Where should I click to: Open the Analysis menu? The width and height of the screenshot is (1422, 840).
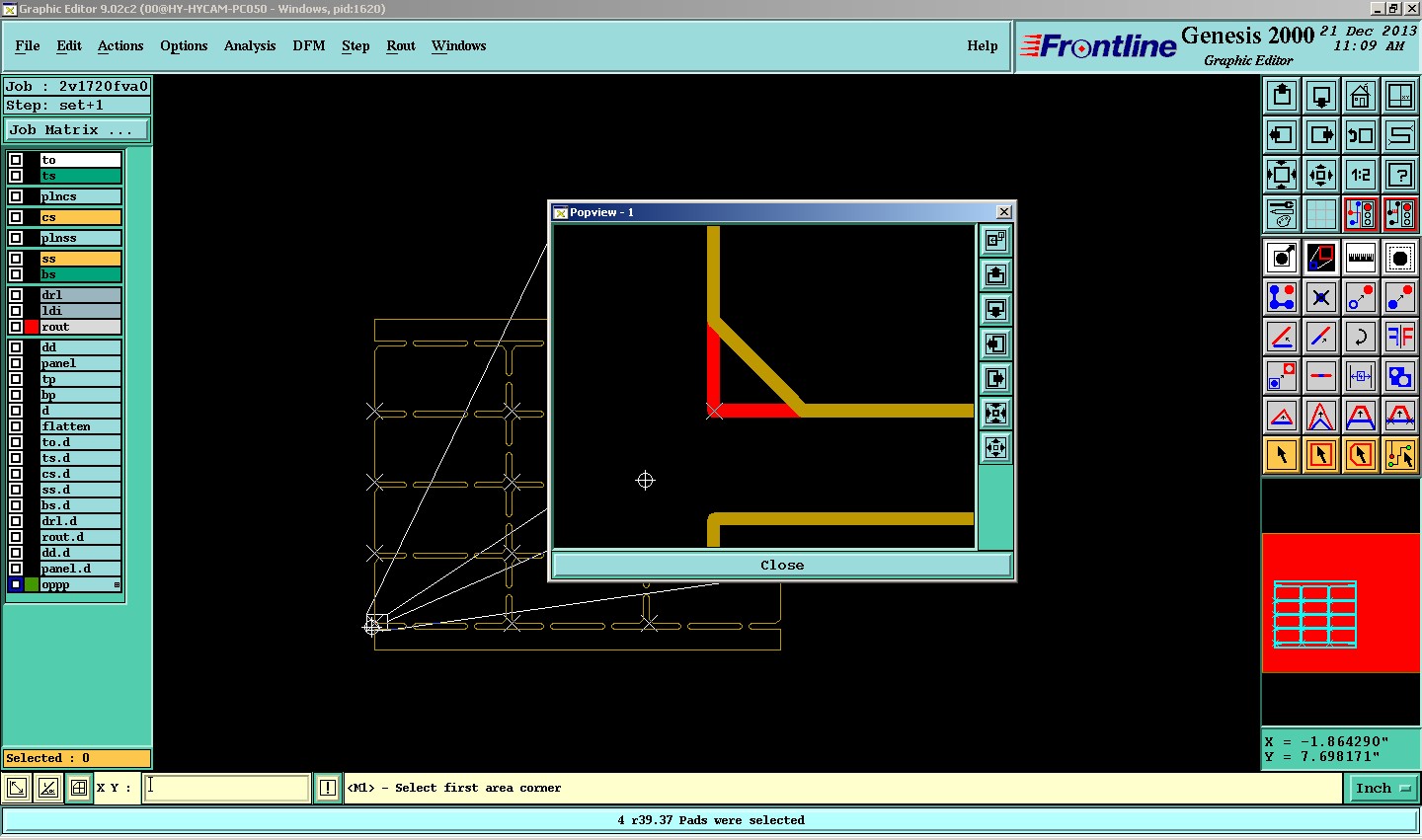click(x=250, y=45)
